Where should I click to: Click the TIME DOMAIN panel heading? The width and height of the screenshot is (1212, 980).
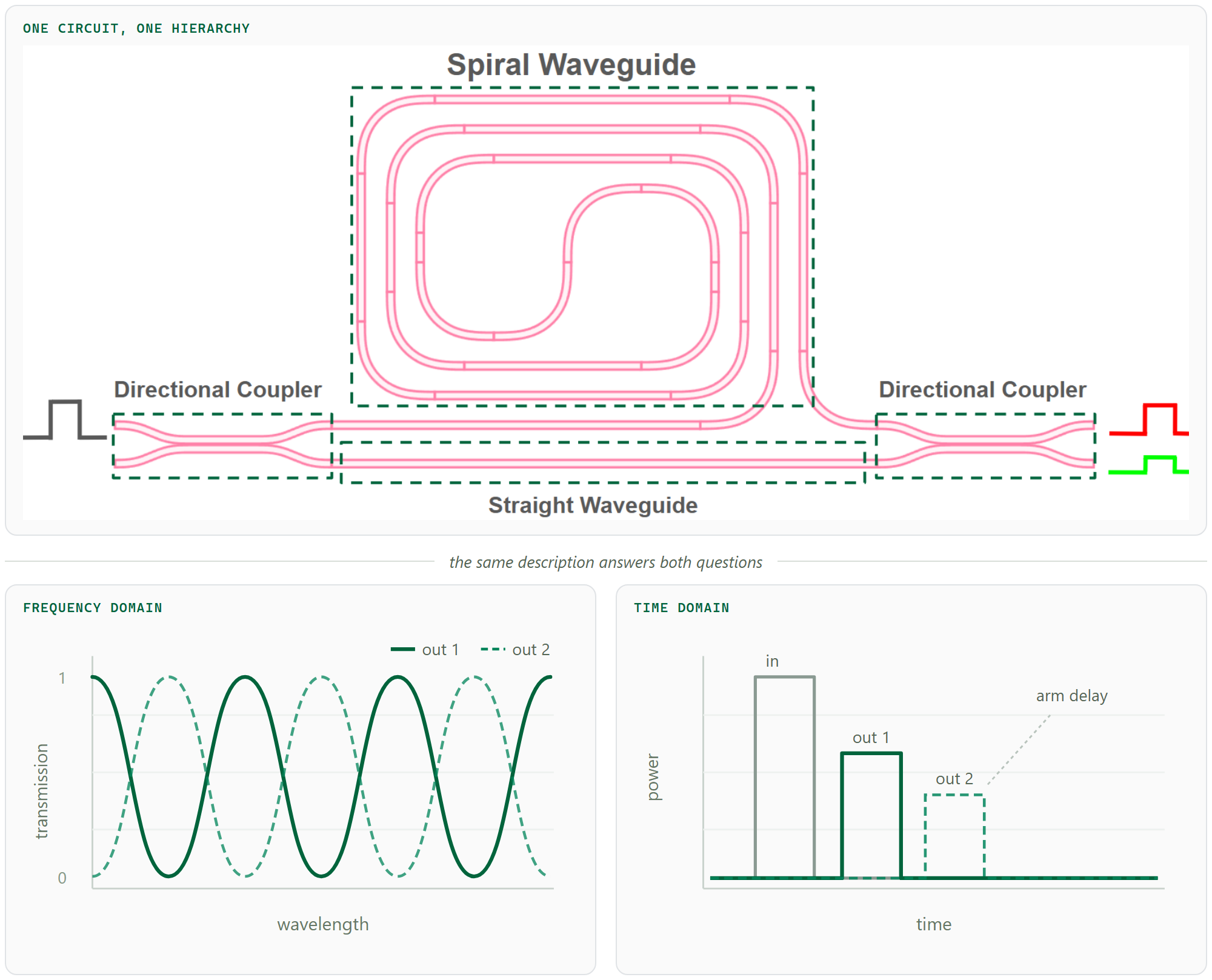tap(681, 608)
